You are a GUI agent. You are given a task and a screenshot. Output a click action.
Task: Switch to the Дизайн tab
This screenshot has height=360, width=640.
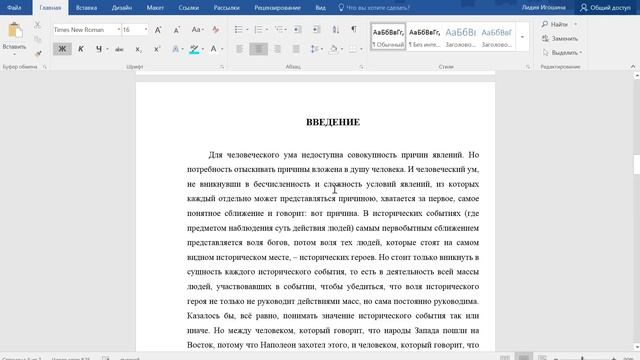click(x=122, y=7)
